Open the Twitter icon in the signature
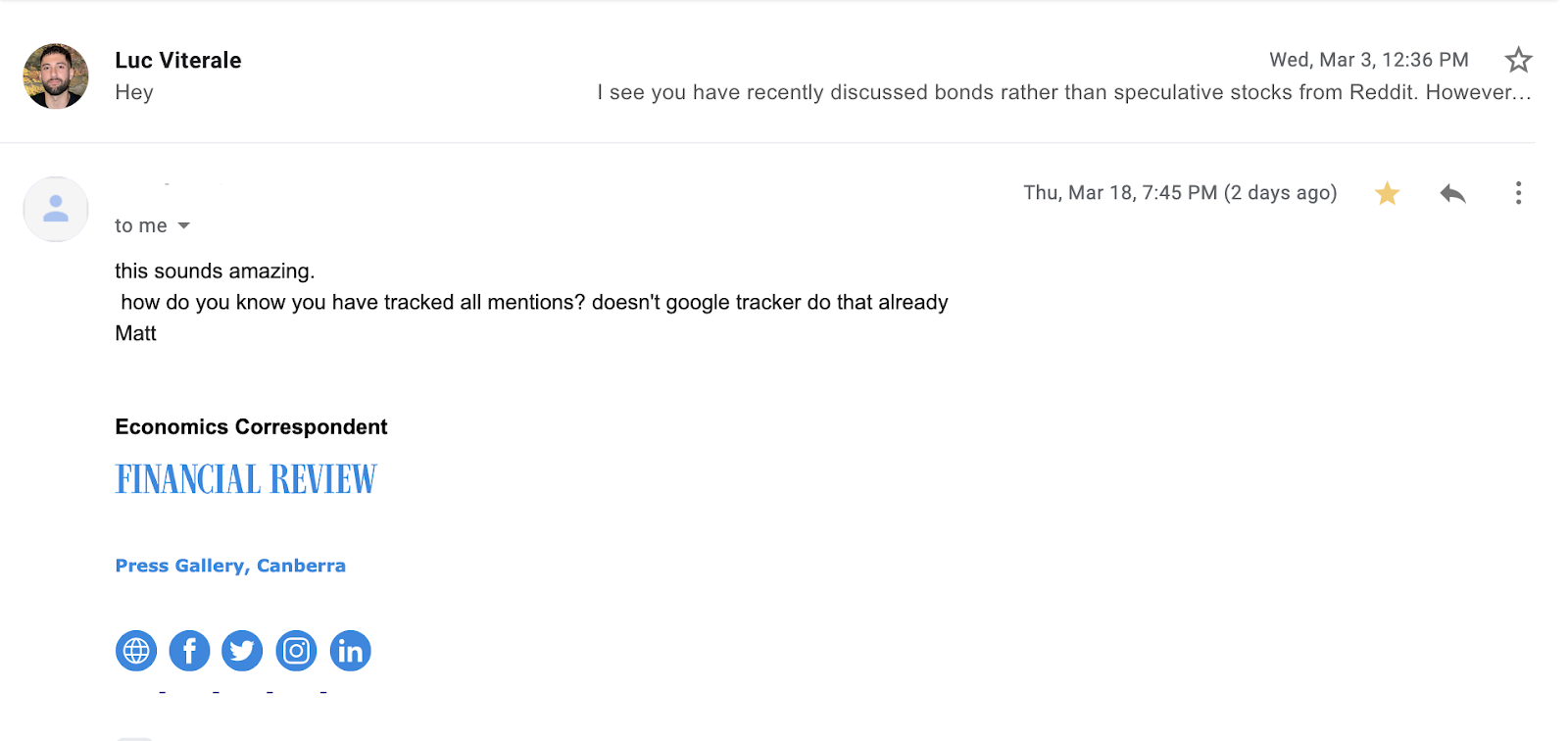This screenshot has height=741, width=1568. 242,651
